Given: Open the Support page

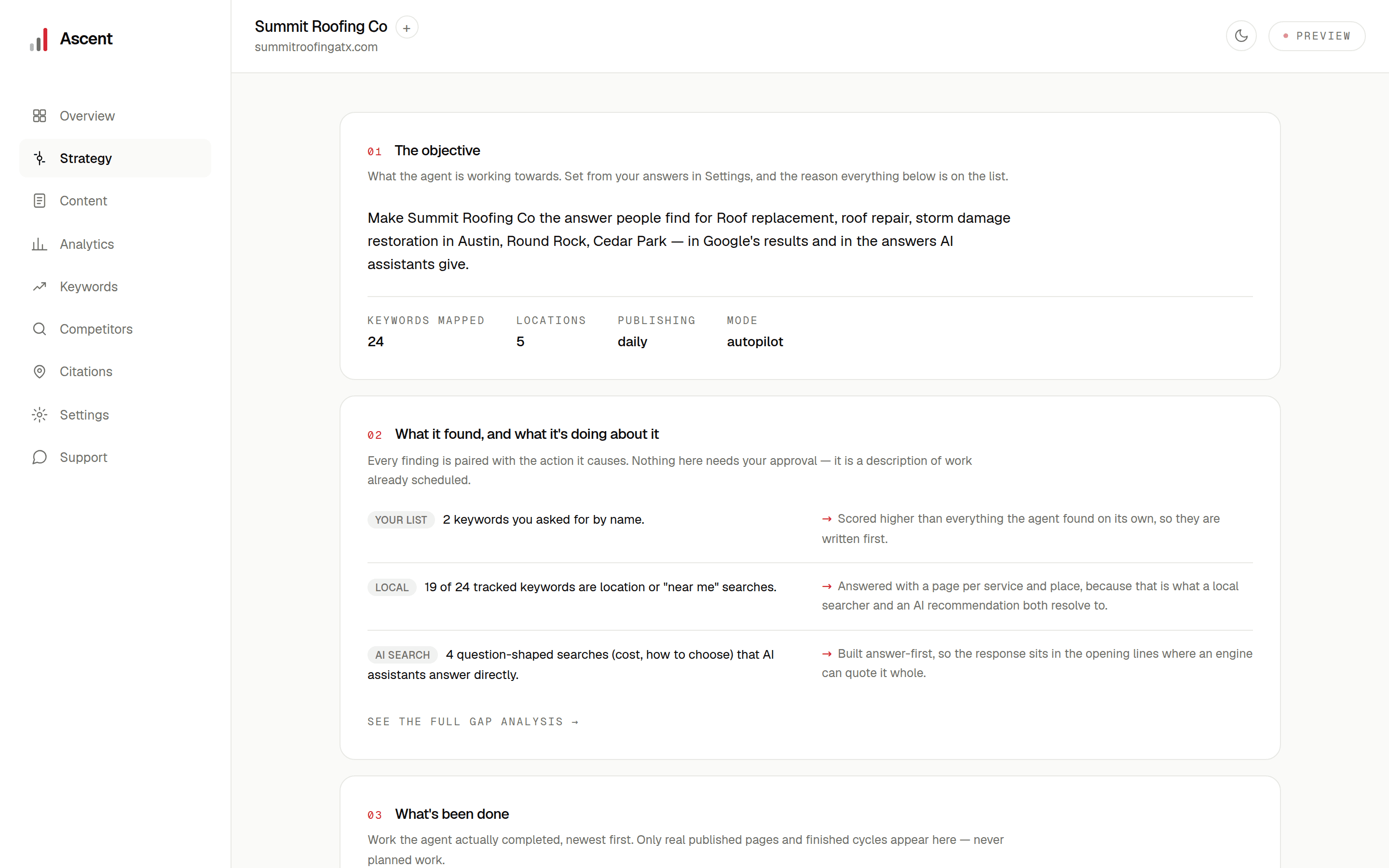Looking at the screenshot, I should [x=115, y=457].
